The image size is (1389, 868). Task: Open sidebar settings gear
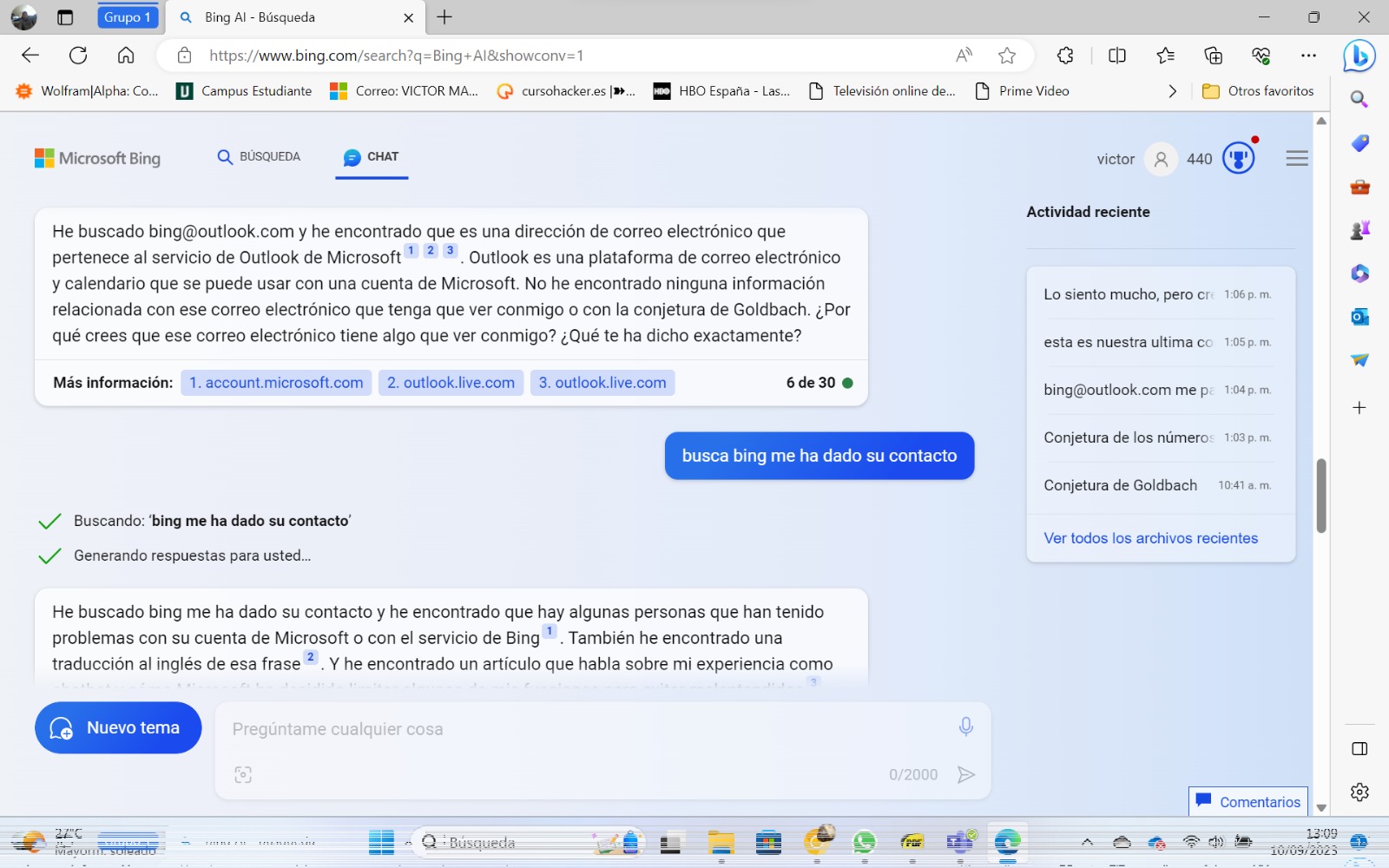[1359, 792]
